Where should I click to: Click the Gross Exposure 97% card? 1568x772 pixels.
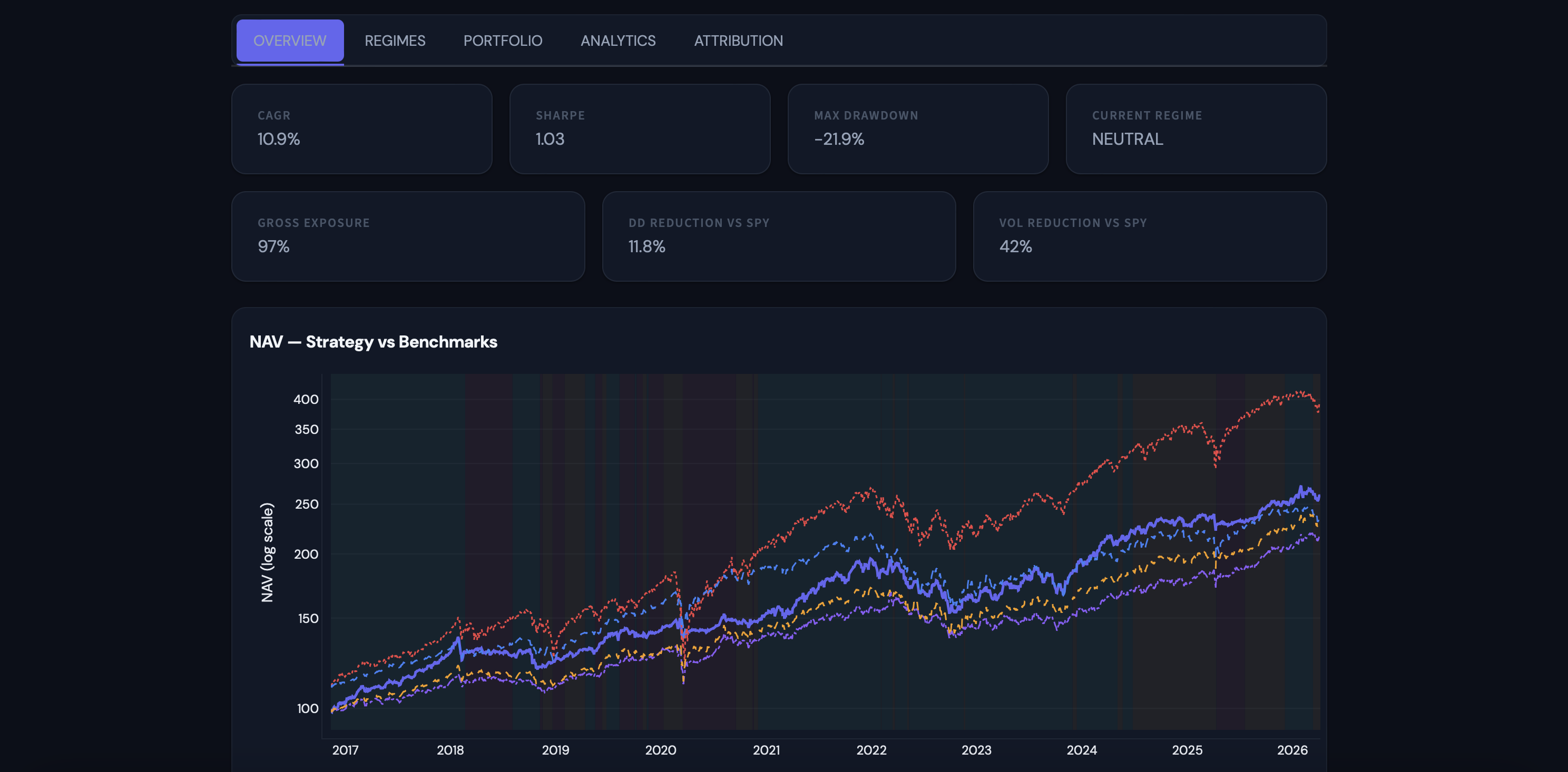(x=408, y=236)
